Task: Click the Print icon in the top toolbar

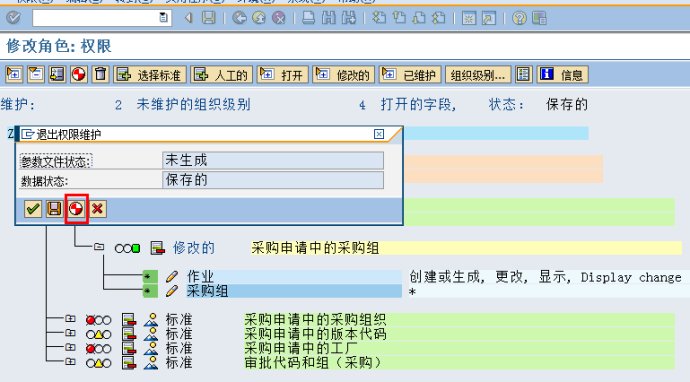Action: [x=308, y=18]
